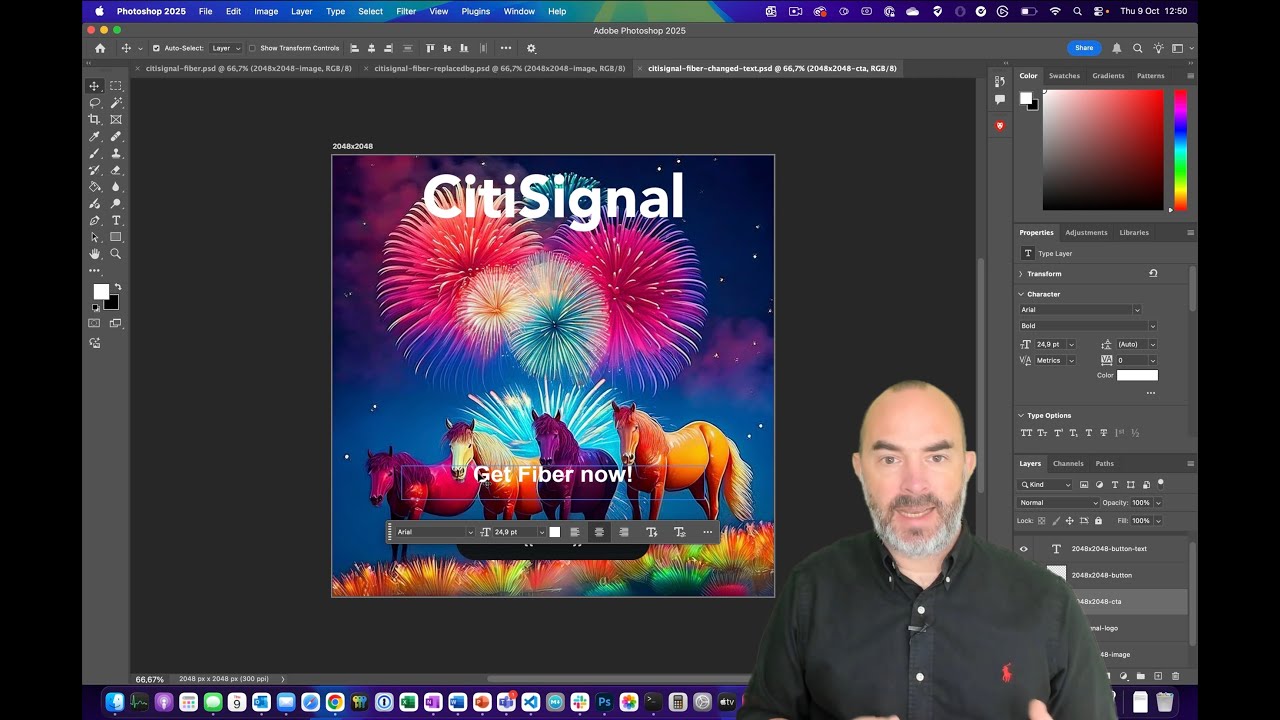Screen dimensions: 1280x720
Task: Click Character panel more options ellipsis
Action: tap(1151, 393)
